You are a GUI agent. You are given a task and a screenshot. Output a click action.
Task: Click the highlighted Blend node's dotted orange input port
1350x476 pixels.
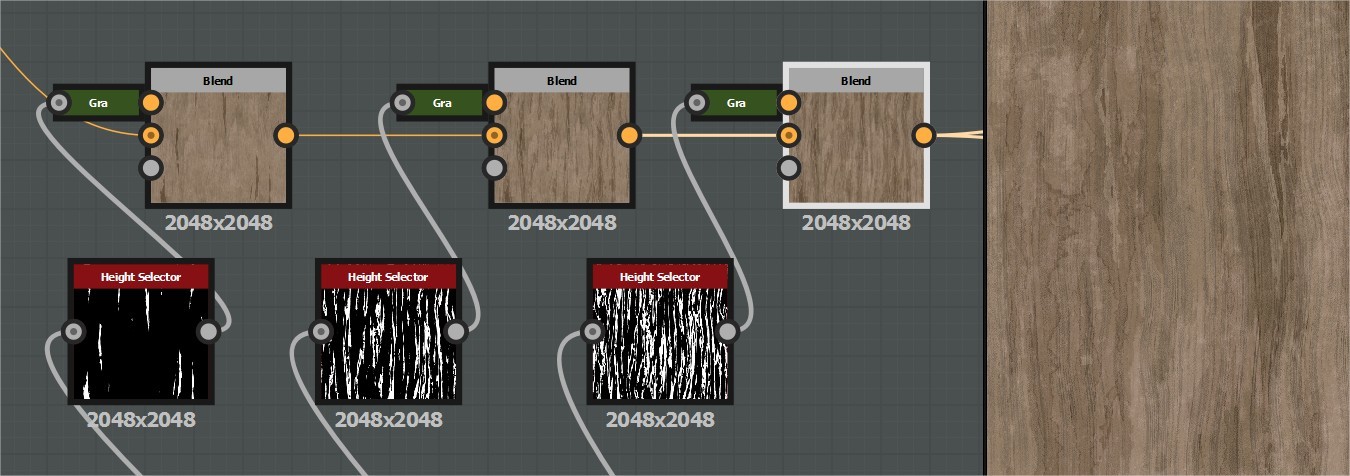789,135
